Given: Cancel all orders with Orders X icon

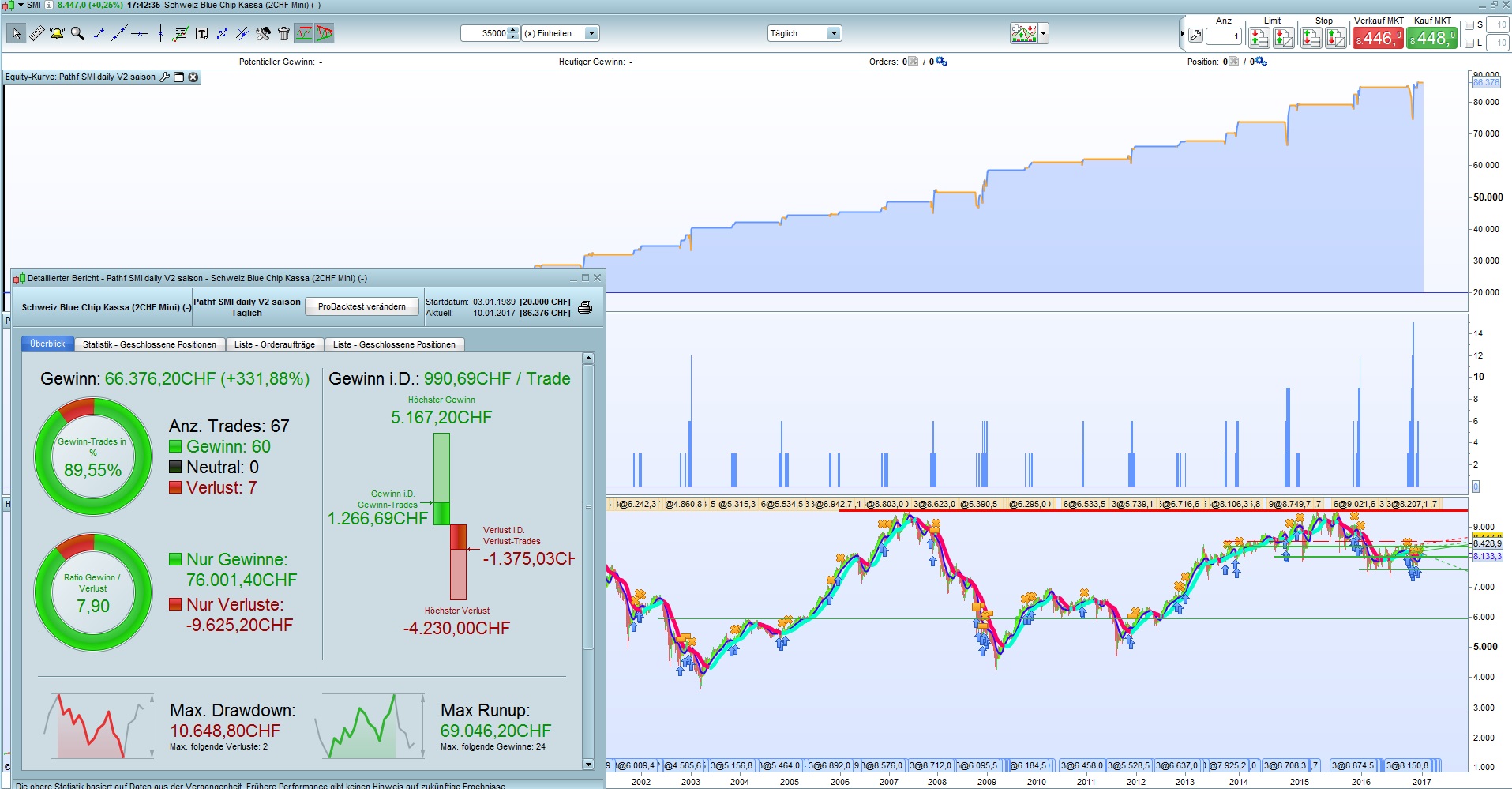Looking at the screenshot, I should [914, 62].
